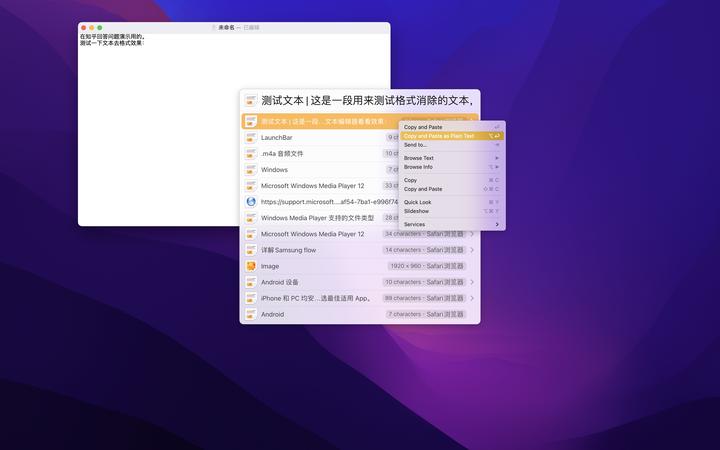Image resolution: width=720 pixels, height=450 pixels.
Task: Click icon of Media Player 12 row with 33 ch
Action: click(251, 186)
